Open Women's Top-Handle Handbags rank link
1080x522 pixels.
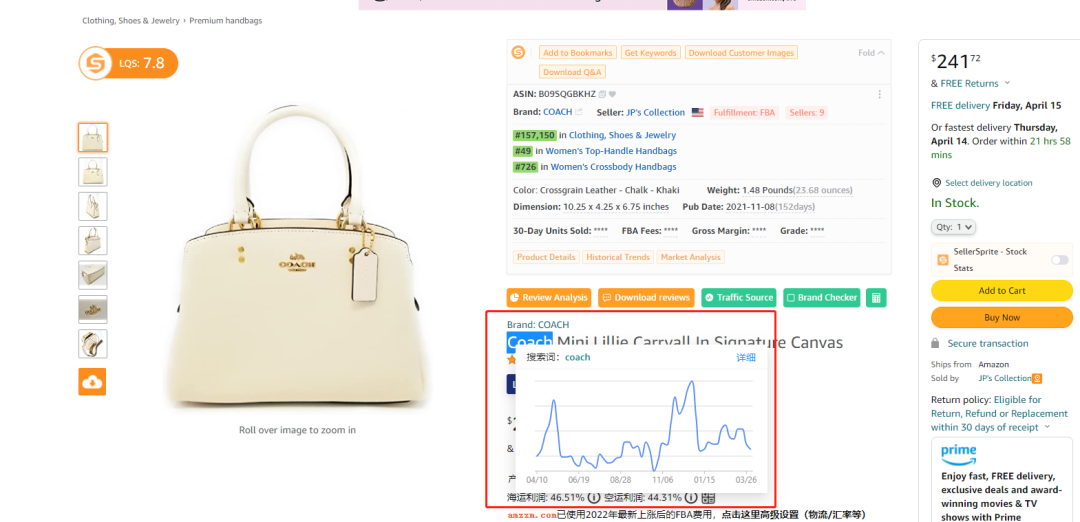(x=611, y=151)
